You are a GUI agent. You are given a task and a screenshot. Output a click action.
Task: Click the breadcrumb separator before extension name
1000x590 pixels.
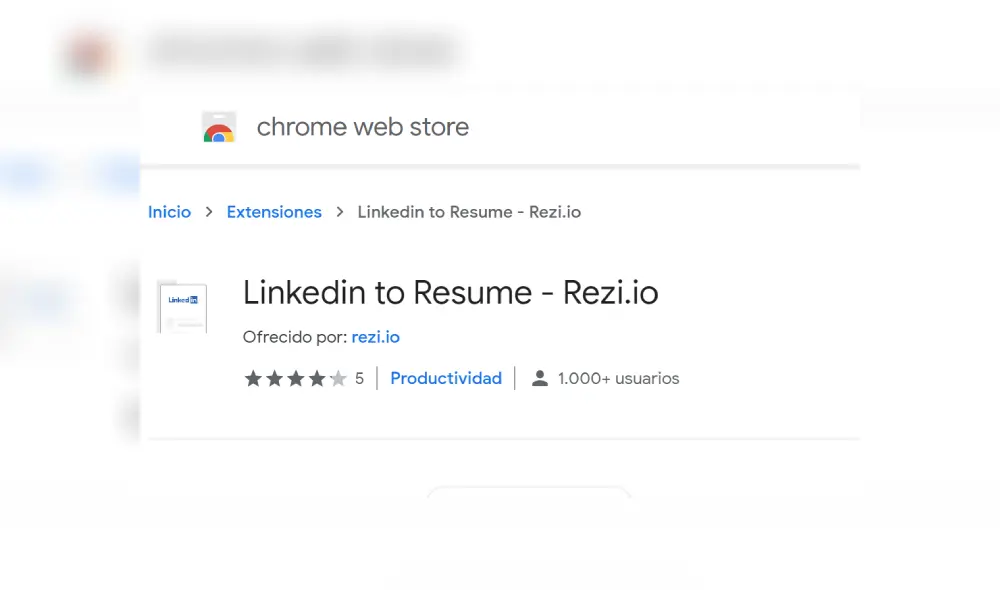(x=340, y=212)
